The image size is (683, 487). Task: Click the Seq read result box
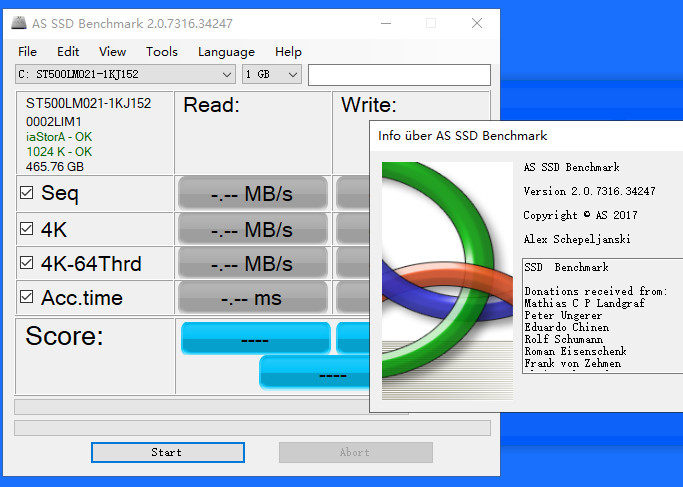coord(253,193)
